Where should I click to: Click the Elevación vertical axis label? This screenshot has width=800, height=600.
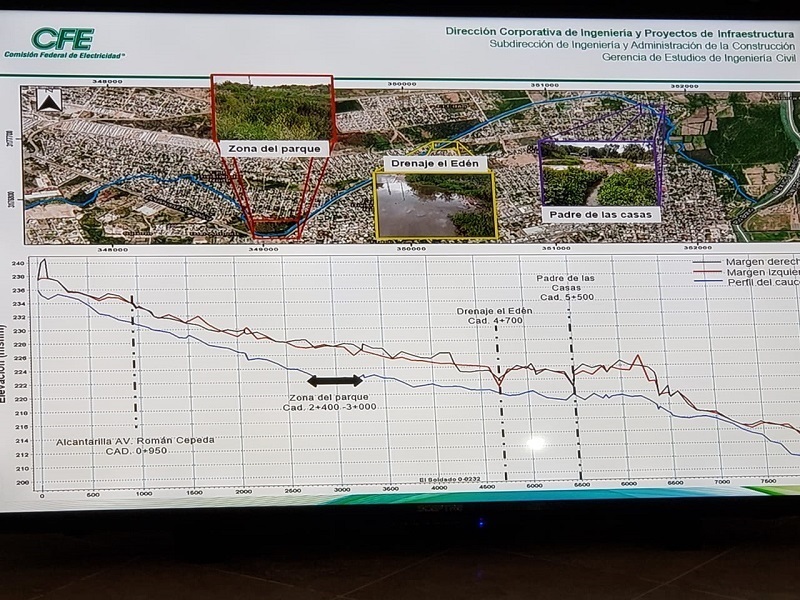coord(17,375)
